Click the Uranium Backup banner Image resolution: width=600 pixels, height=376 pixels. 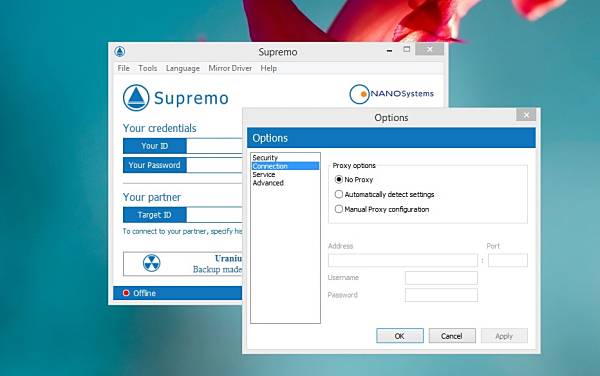(x=183, y=264)
